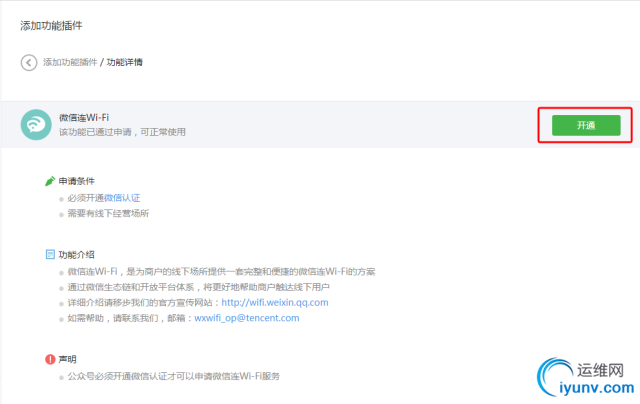Click the wxwifi_op@tencent.com email link

tap(247, 318)
